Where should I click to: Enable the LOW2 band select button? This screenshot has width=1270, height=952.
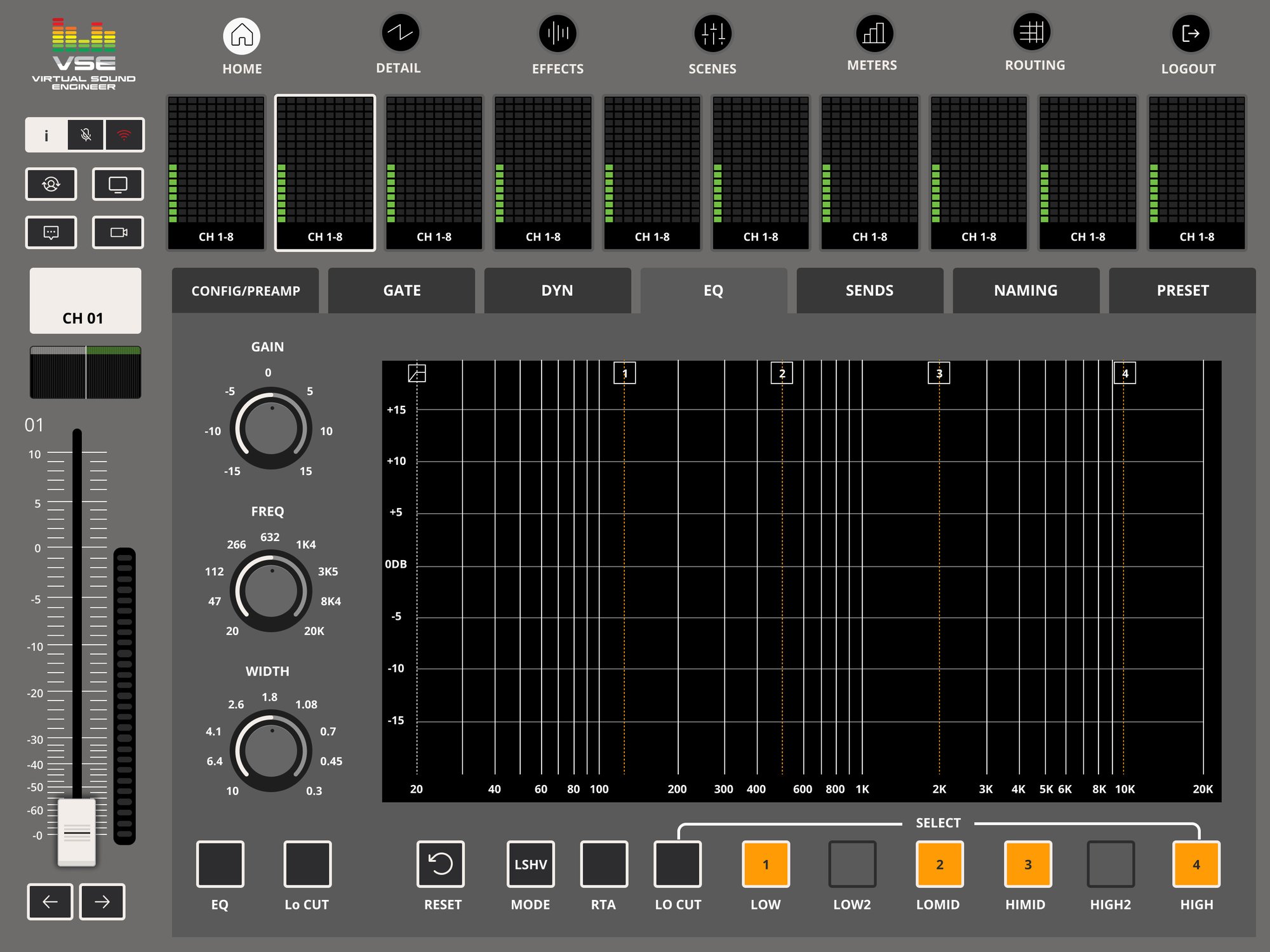852,864
